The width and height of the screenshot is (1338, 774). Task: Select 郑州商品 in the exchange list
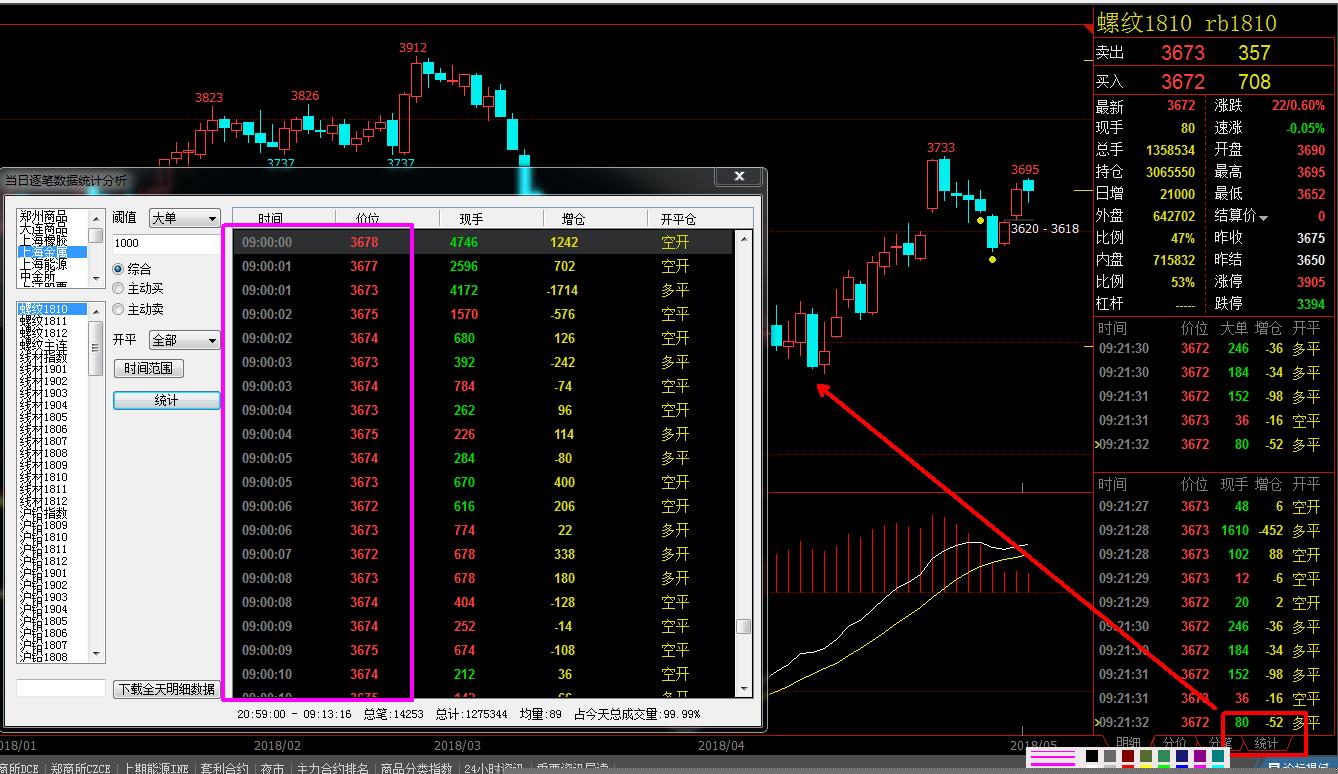(44, 217)
